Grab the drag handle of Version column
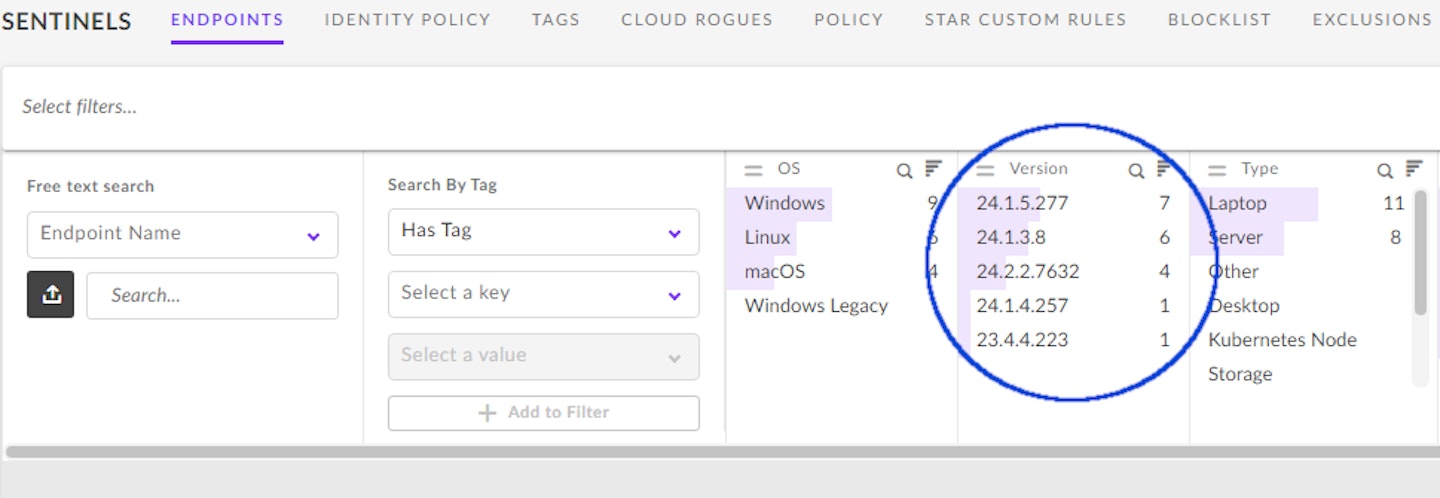Image resolution: width=1440 pixels, height=498 pixels. 986,171
